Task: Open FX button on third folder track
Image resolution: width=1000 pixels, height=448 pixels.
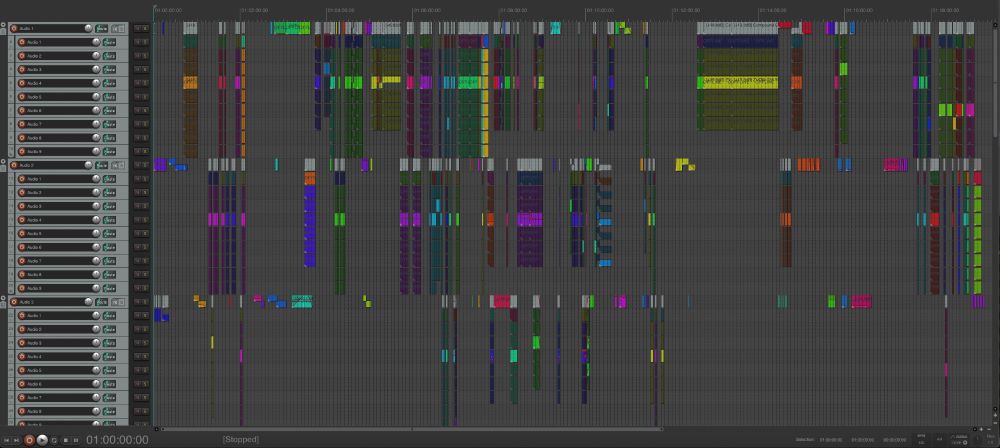Action: point(115,302)
